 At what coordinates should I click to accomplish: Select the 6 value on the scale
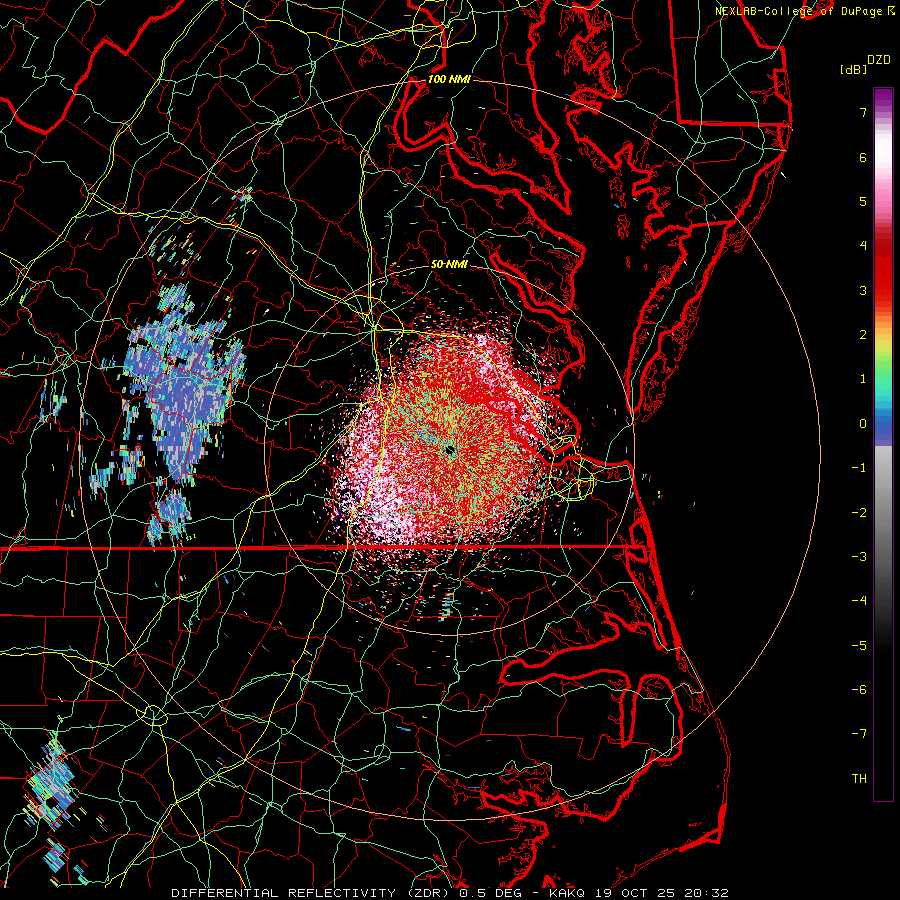tap(863, 157)
